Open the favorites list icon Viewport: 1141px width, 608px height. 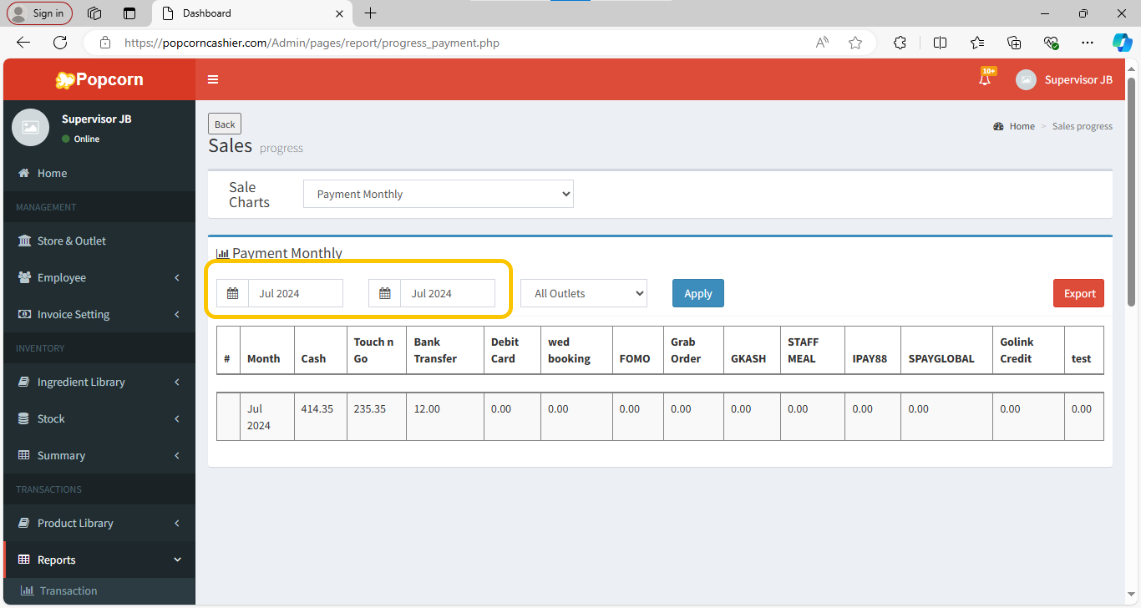[977, 43]
